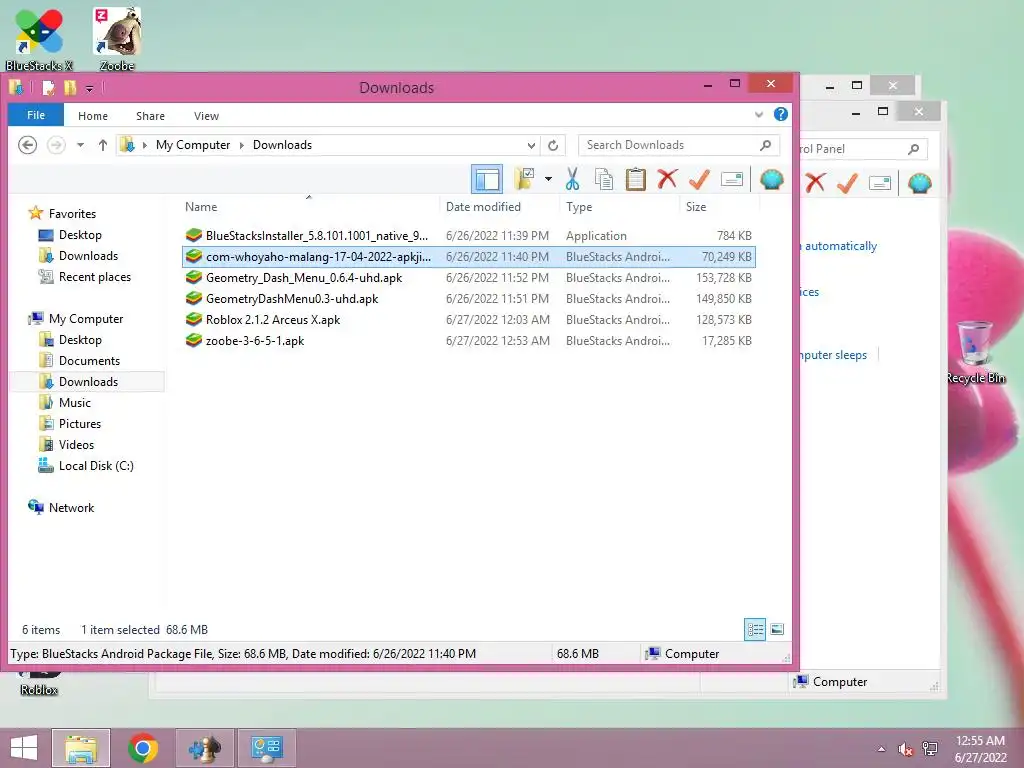The height and width of the screenshot is (768, 1024).
Task: Open Local Disk (C:) in navigation pane
Action: coord(86,466)
